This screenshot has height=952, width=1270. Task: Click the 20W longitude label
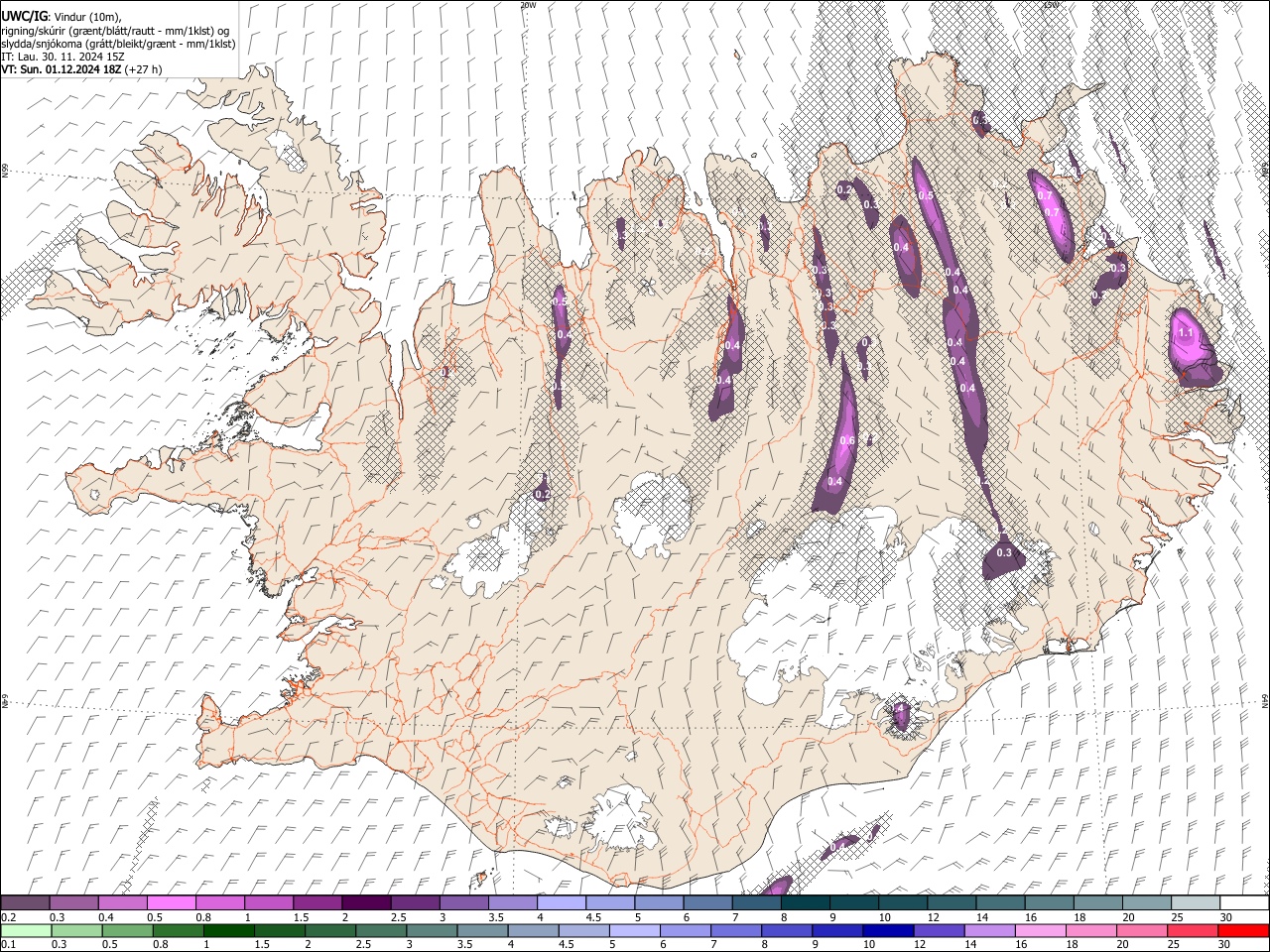[x=528, y=5]
